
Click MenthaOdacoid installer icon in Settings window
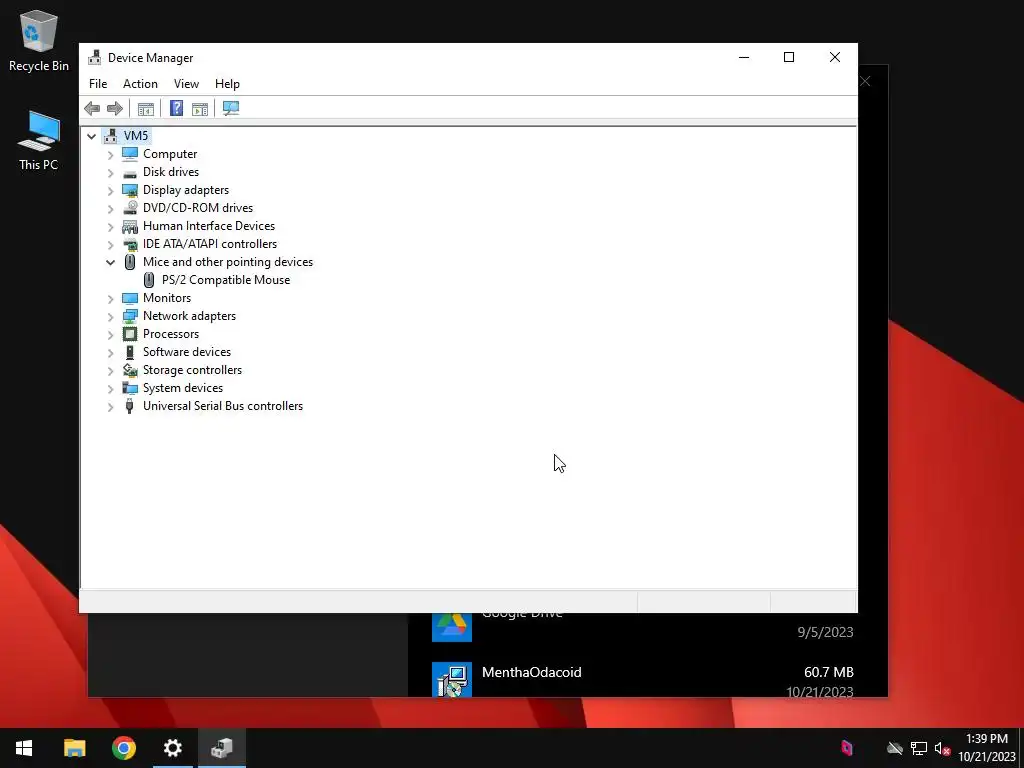pyautogui.click(x=452, y=679)
